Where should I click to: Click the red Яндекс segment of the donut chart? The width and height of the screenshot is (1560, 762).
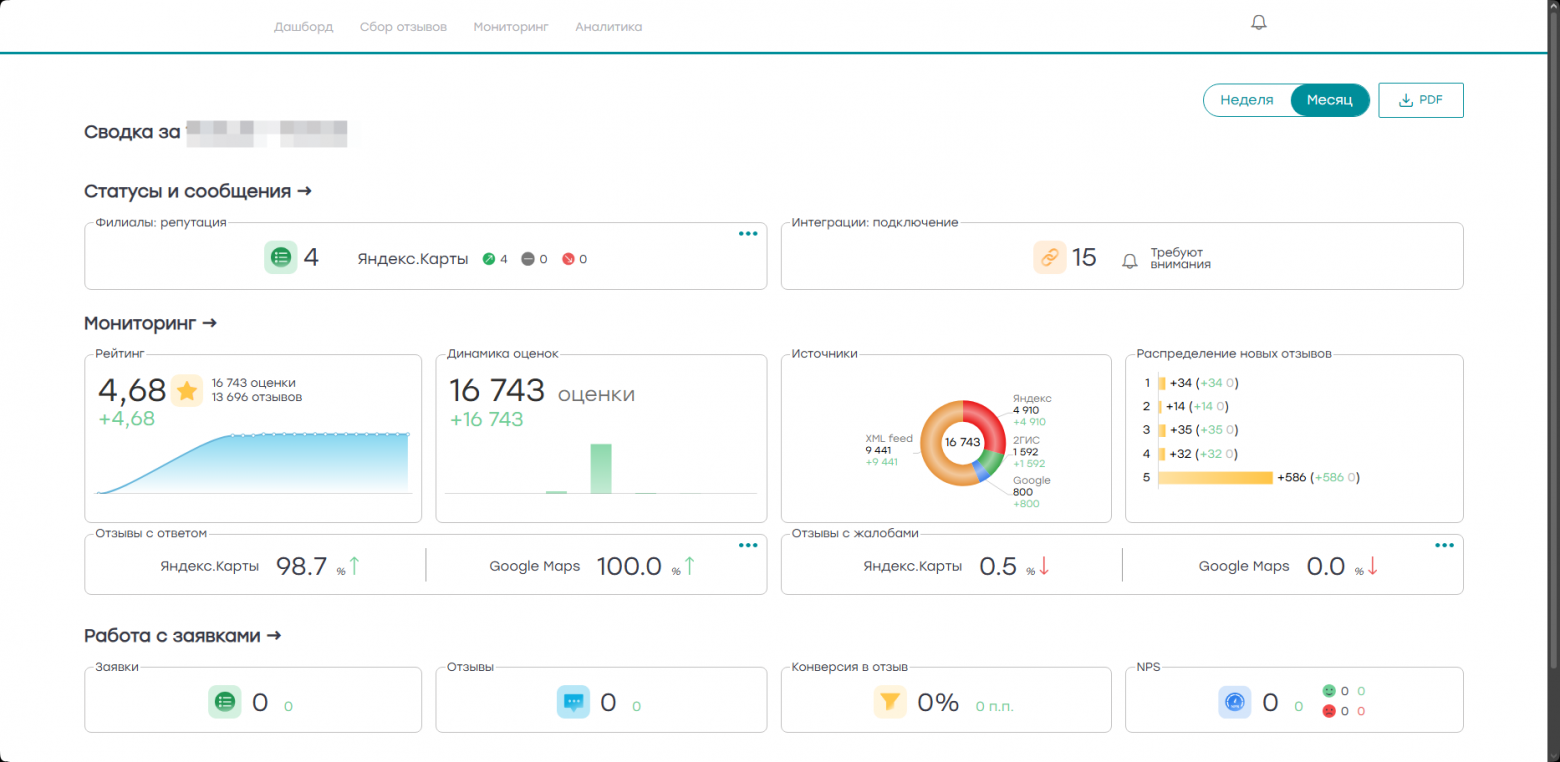(x=989, y=423)
